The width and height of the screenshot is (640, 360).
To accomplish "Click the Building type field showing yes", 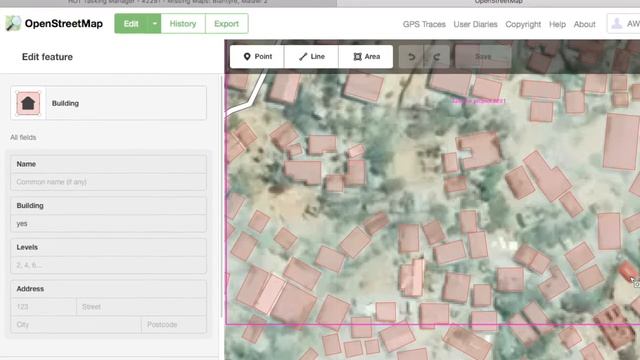I will [109, 223].
